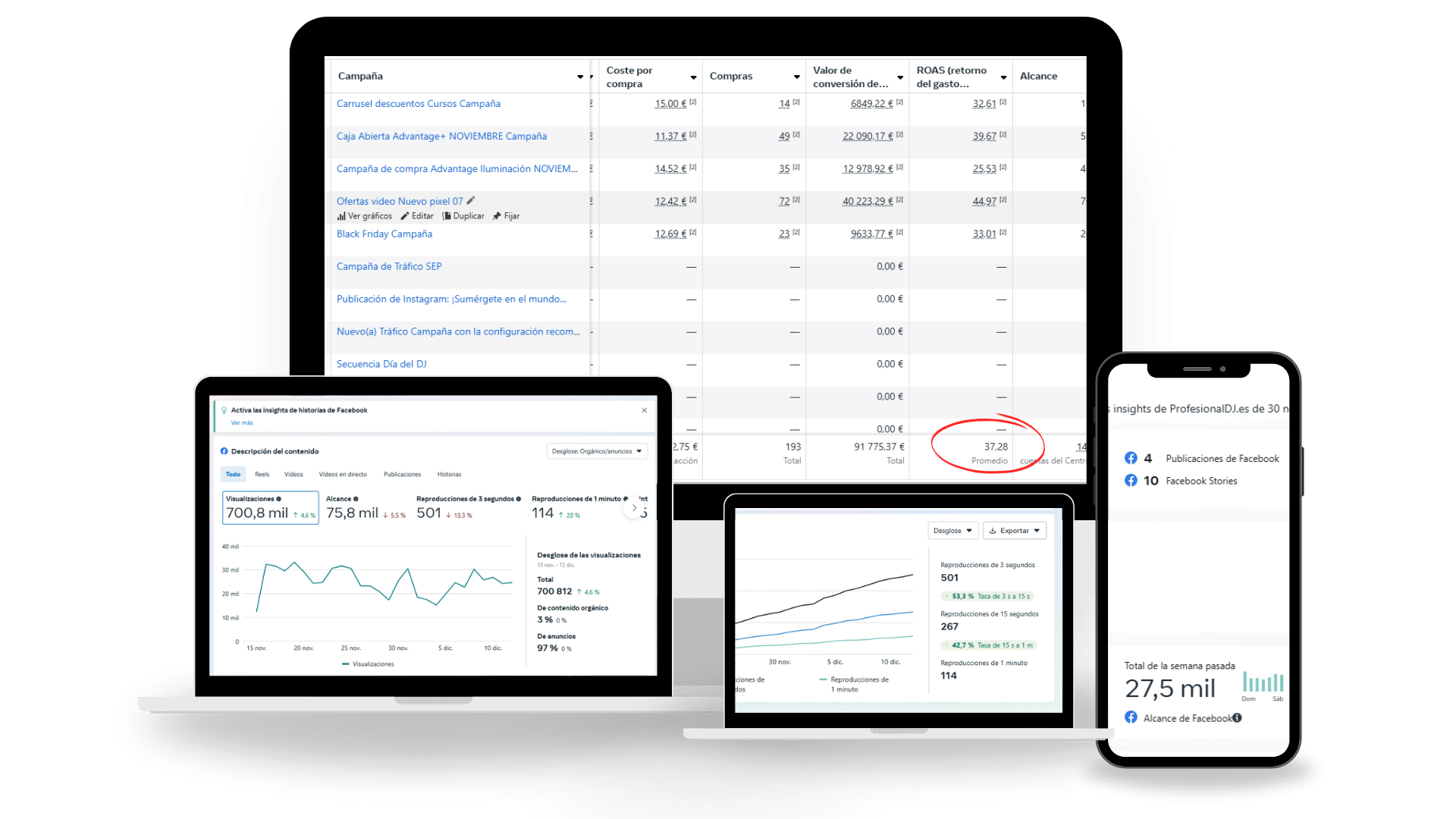The width and height of the screenshot is (1456, 819).
Task: Open the Desglose: Orgánico/anuncios dropdown
Action: pyautogui.click(x=597, y=451)
